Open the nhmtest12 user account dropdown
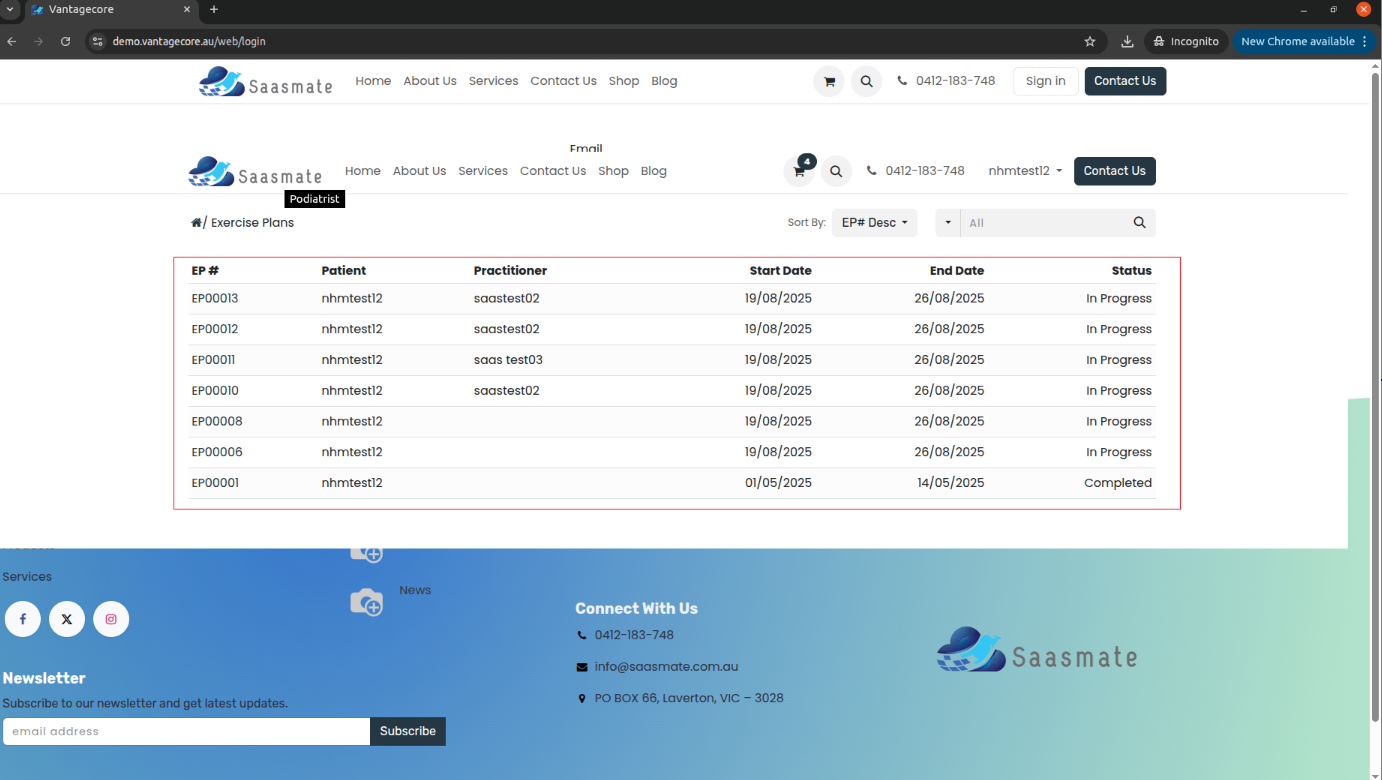1382x780 pixels. (1025, 171)
